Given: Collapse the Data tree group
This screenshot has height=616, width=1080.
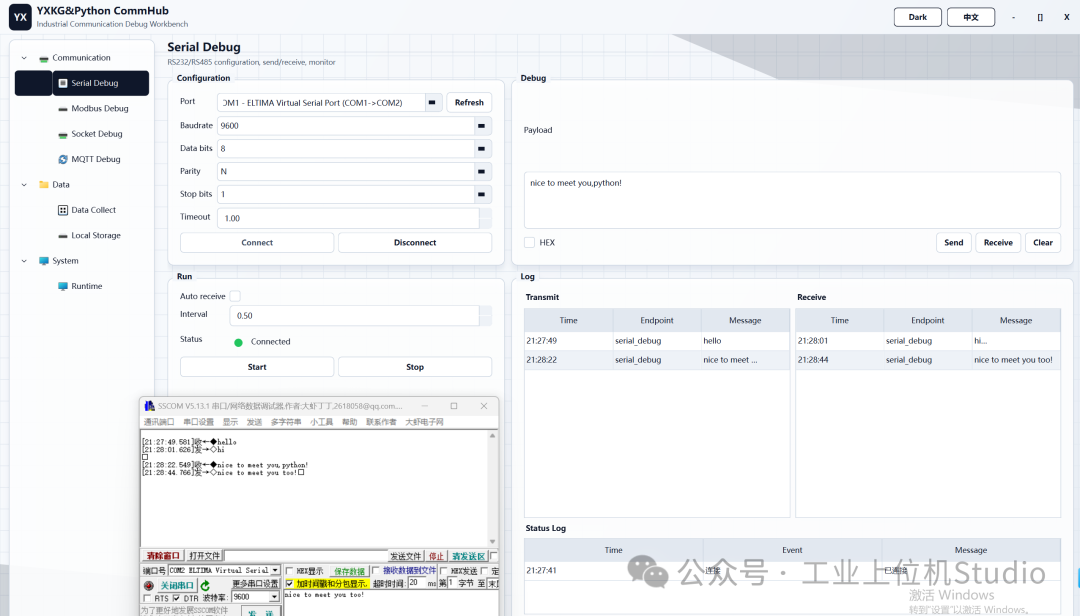Looking at the screenshot, I should point(24,185).
